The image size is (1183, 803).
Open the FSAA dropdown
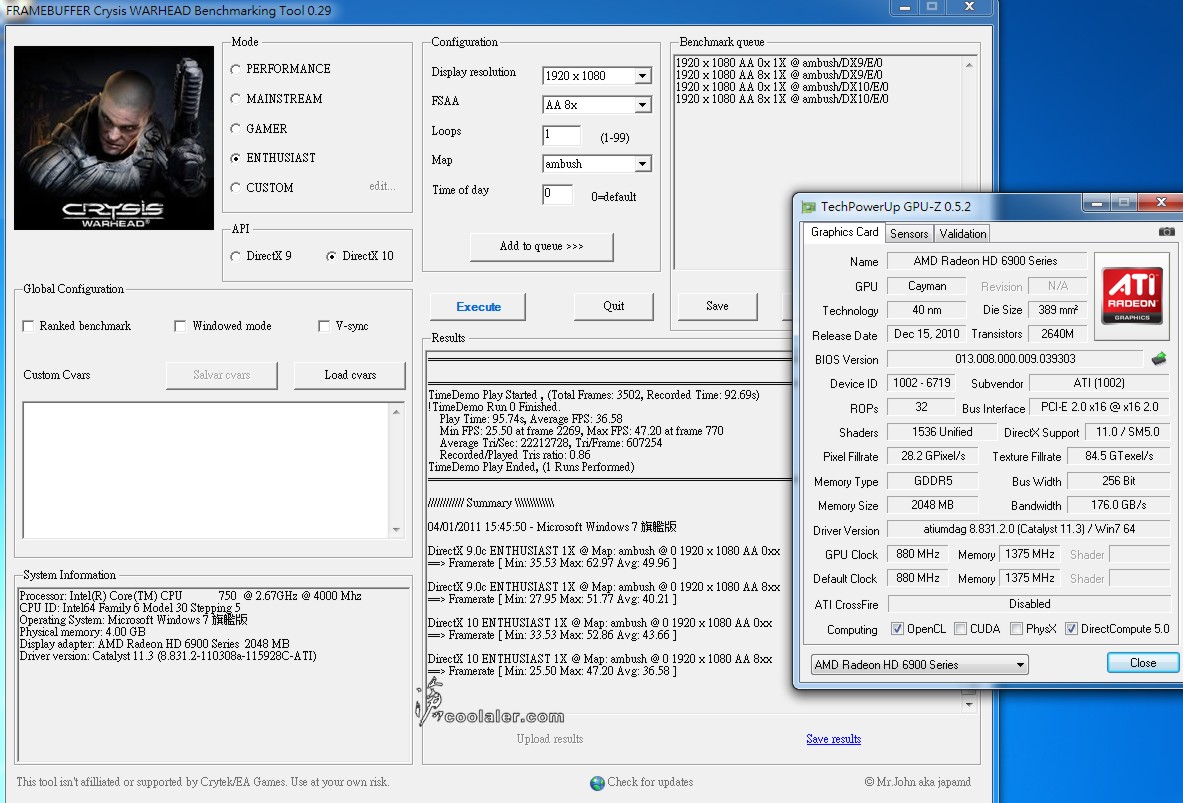pyautogui.click(x=642, y=105)
